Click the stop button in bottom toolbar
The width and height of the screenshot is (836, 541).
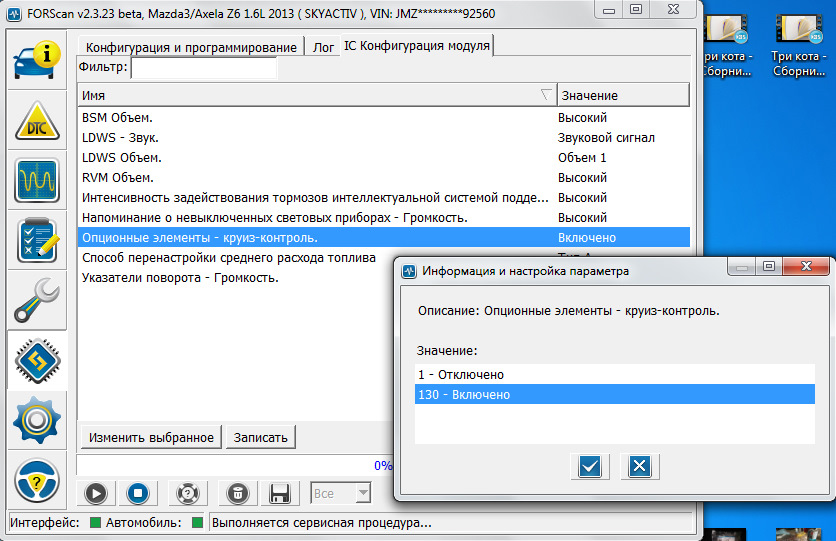(x=138, y=494)
